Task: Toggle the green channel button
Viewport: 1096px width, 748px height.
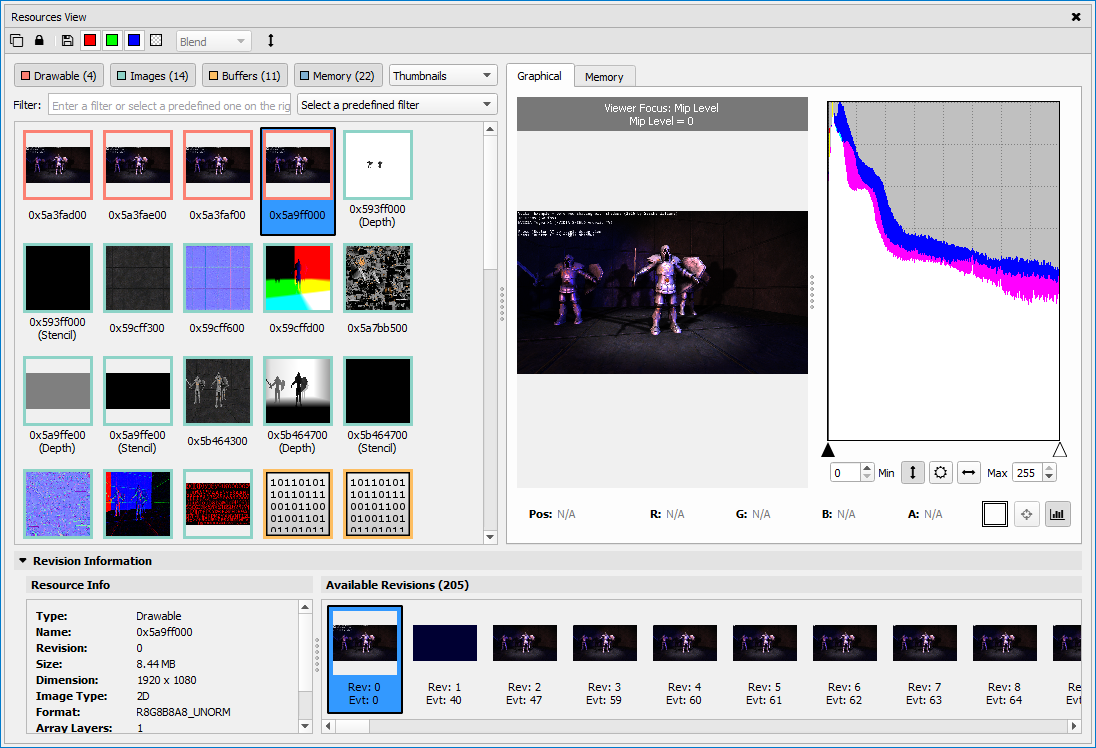Action: (x=112, y=41)
